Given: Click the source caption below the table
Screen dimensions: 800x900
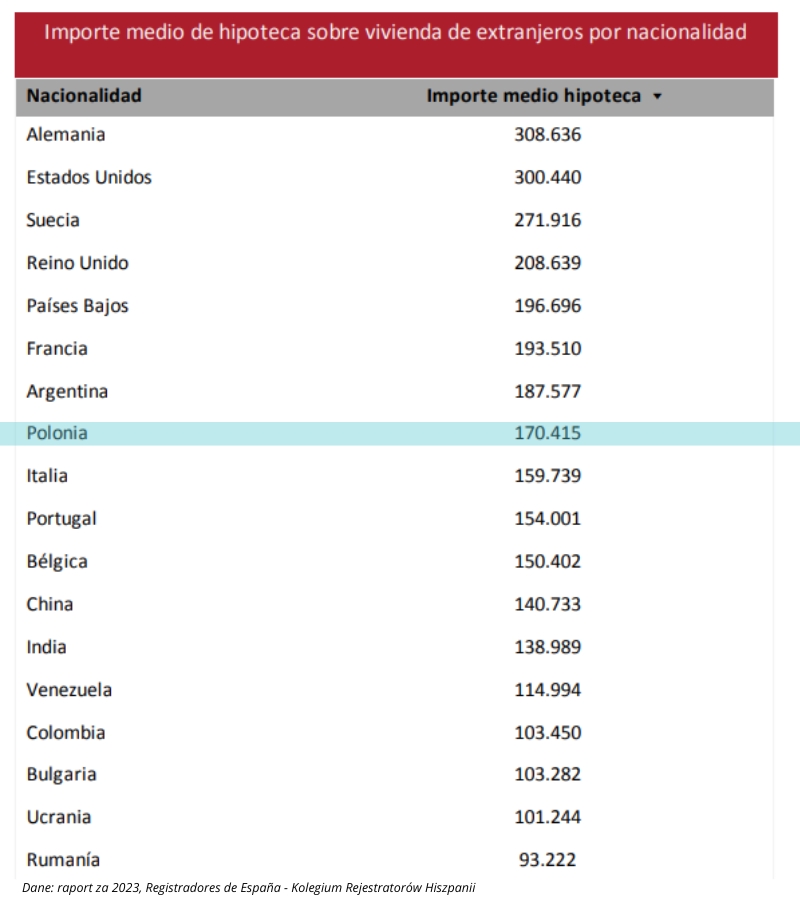Looking at the screenshot, I should click(255, 887).
